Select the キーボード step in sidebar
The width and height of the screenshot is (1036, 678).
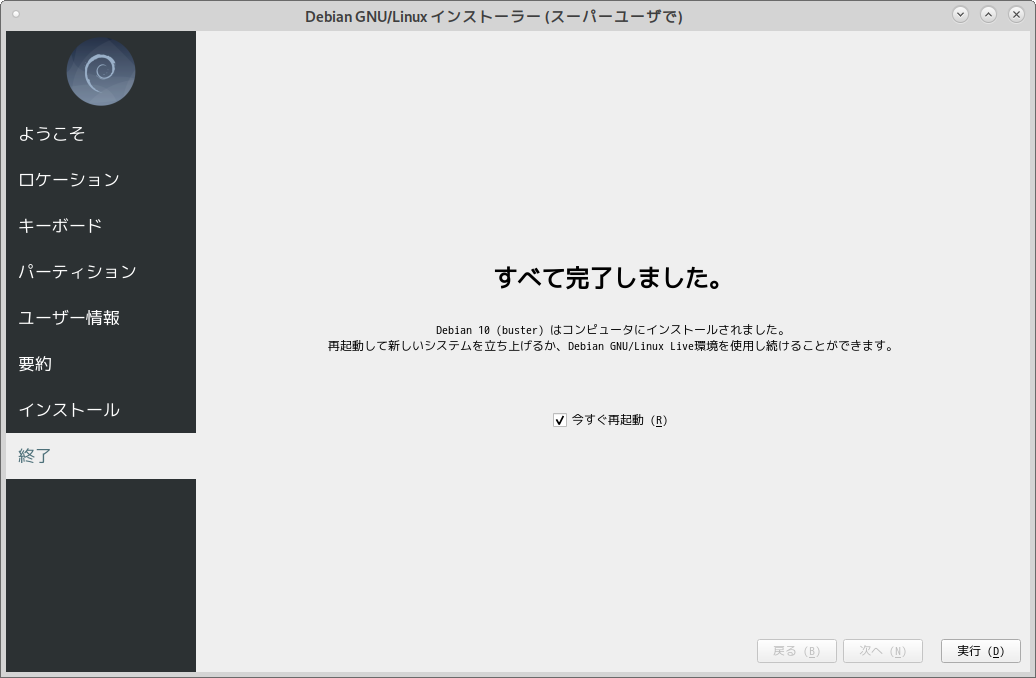(101, 226)
